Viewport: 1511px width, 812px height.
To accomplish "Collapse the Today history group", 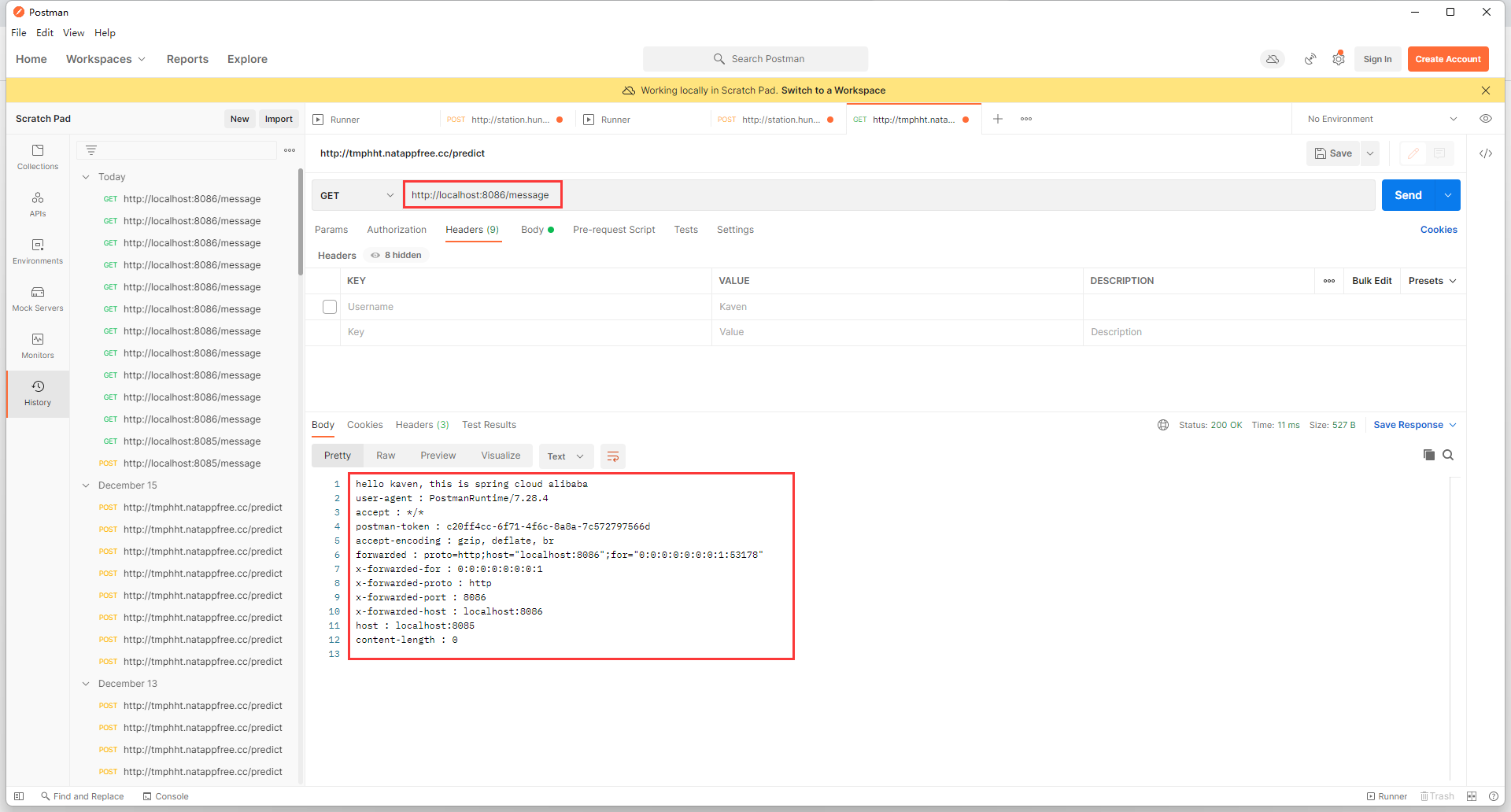I will pyautogui.click(x=86, y=177).
